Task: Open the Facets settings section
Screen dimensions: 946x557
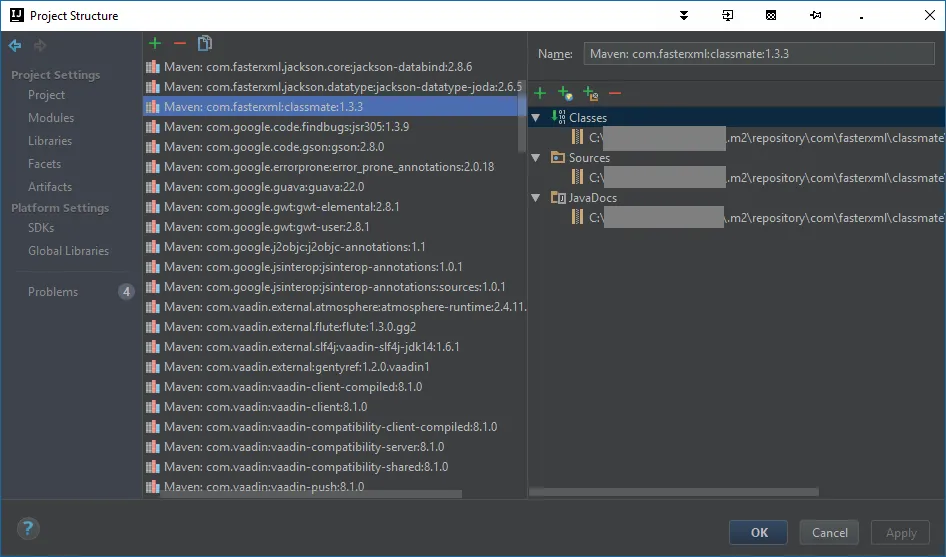Action: [x=45, y=164]
